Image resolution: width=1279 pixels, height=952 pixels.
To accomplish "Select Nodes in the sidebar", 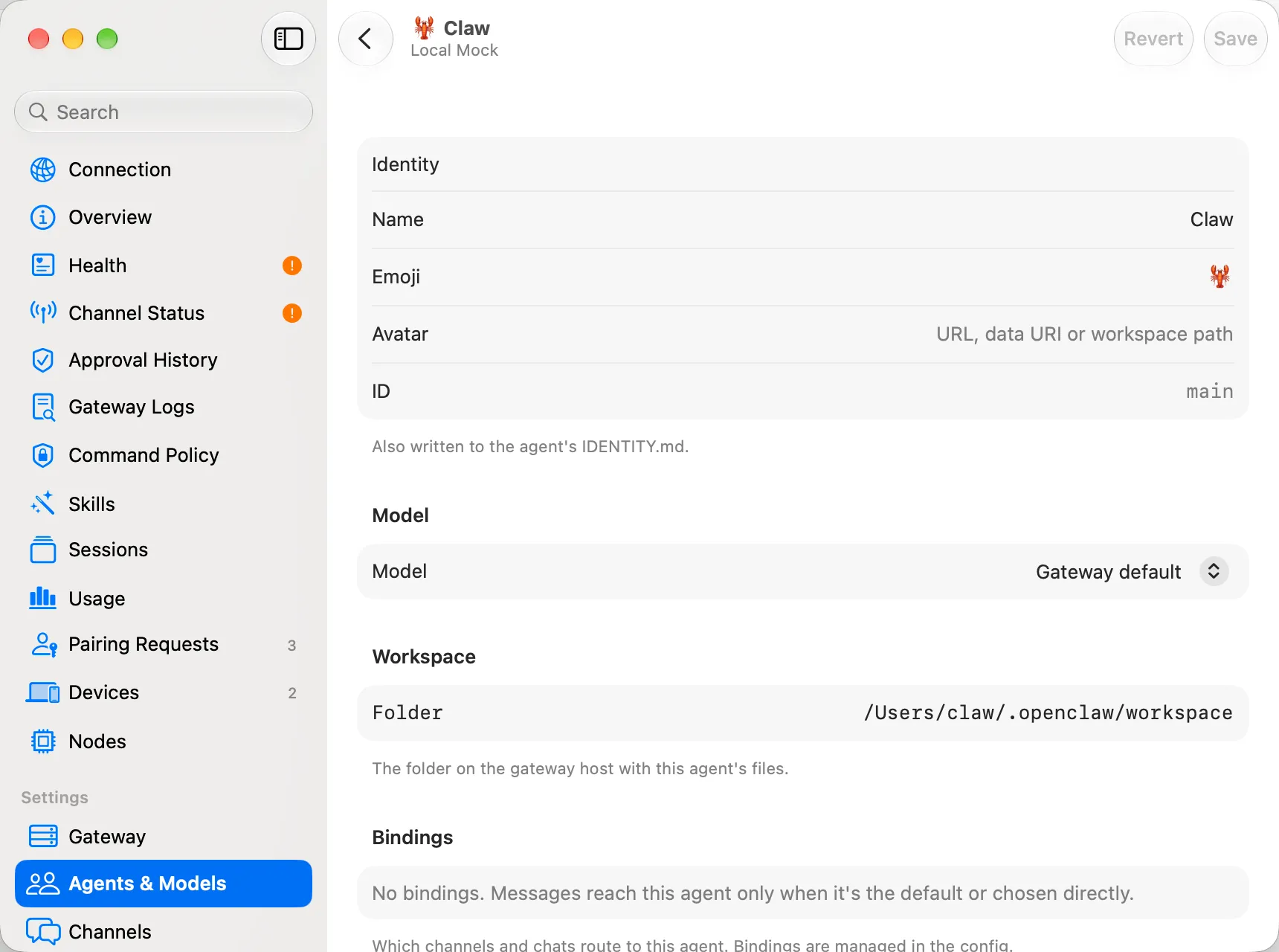I will [x=164, y=742].
